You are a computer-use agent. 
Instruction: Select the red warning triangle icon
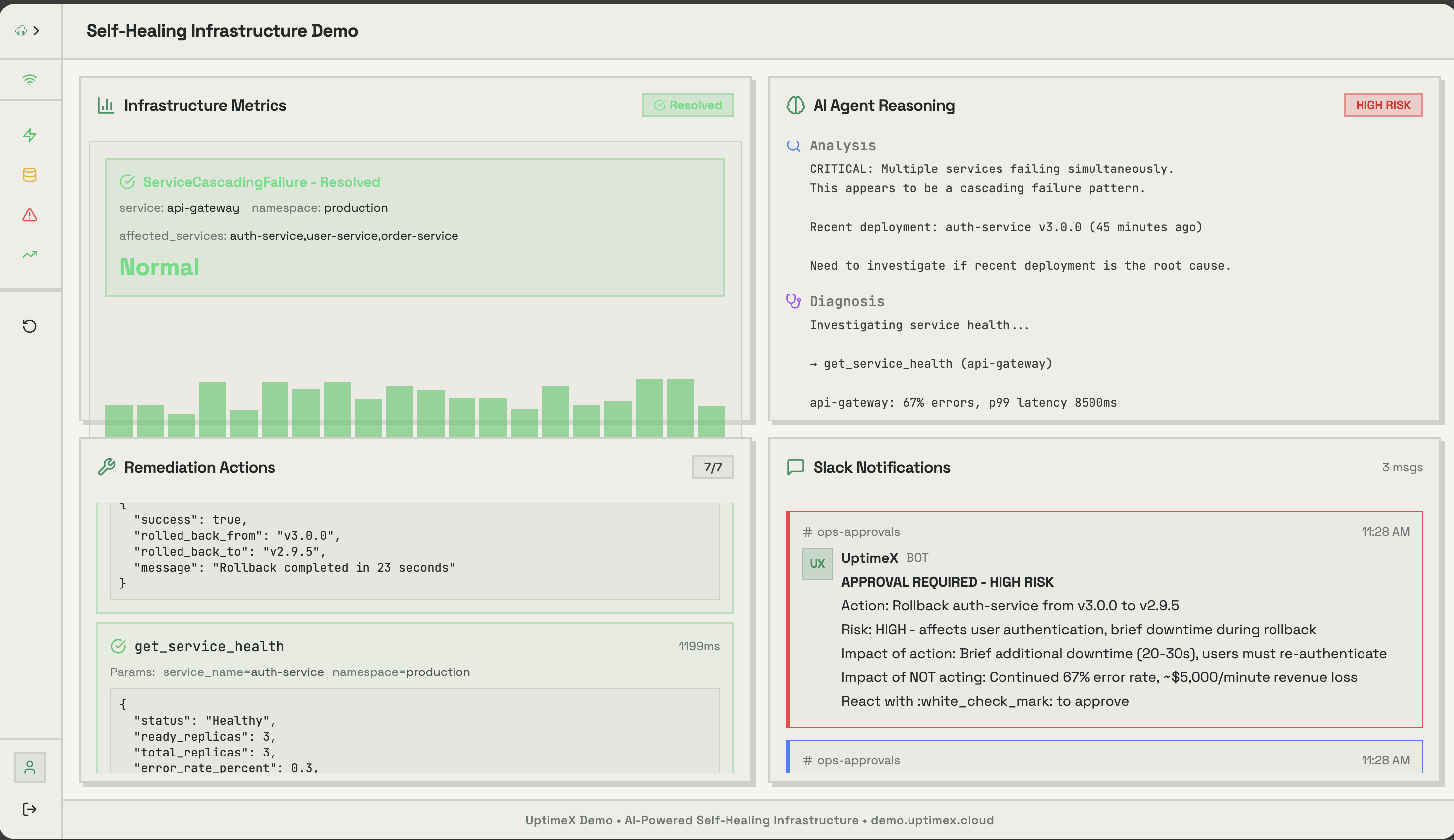click(29, 215)
